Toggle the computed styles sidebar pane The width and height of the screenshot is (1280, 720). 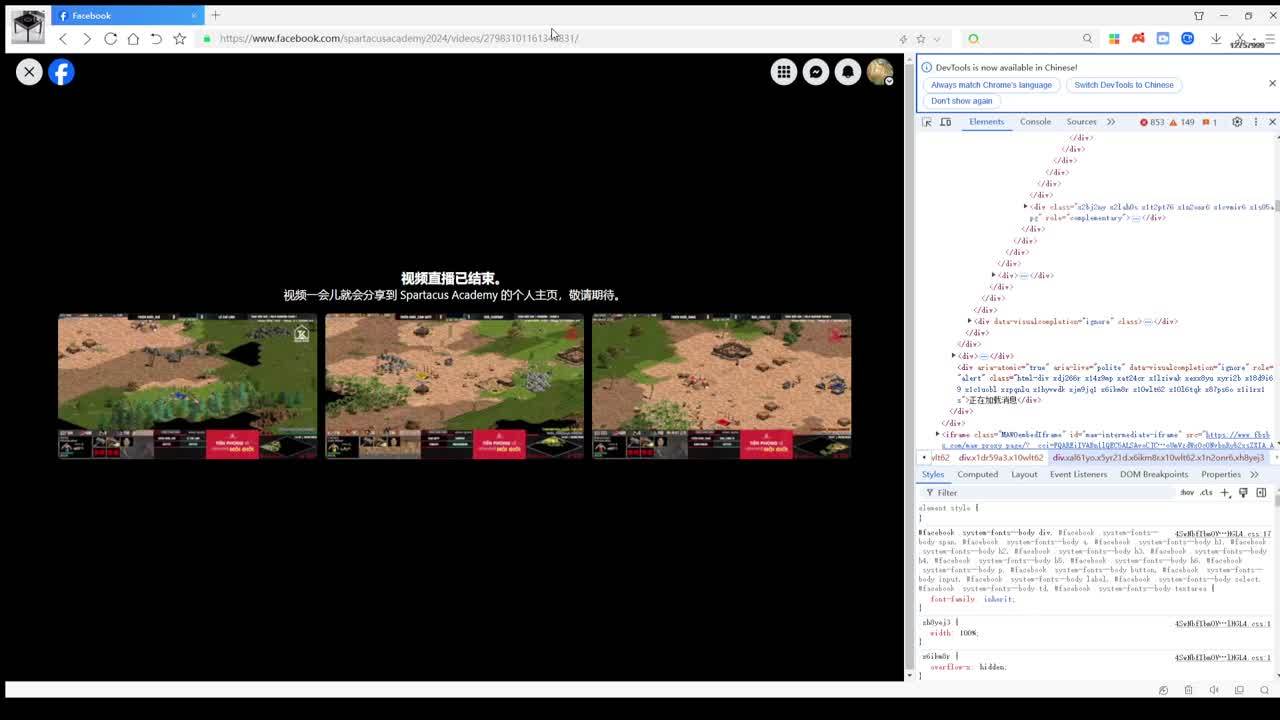pos(1261,493)
